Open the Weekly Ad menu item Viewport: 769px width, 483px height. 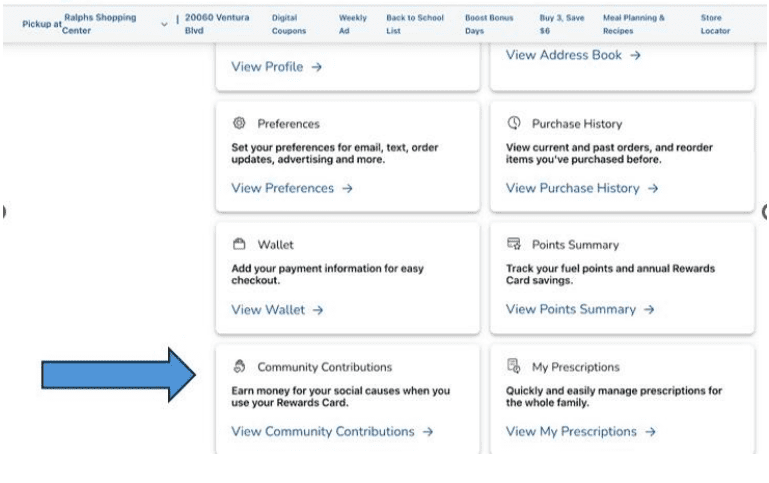[x=353, y=24]
